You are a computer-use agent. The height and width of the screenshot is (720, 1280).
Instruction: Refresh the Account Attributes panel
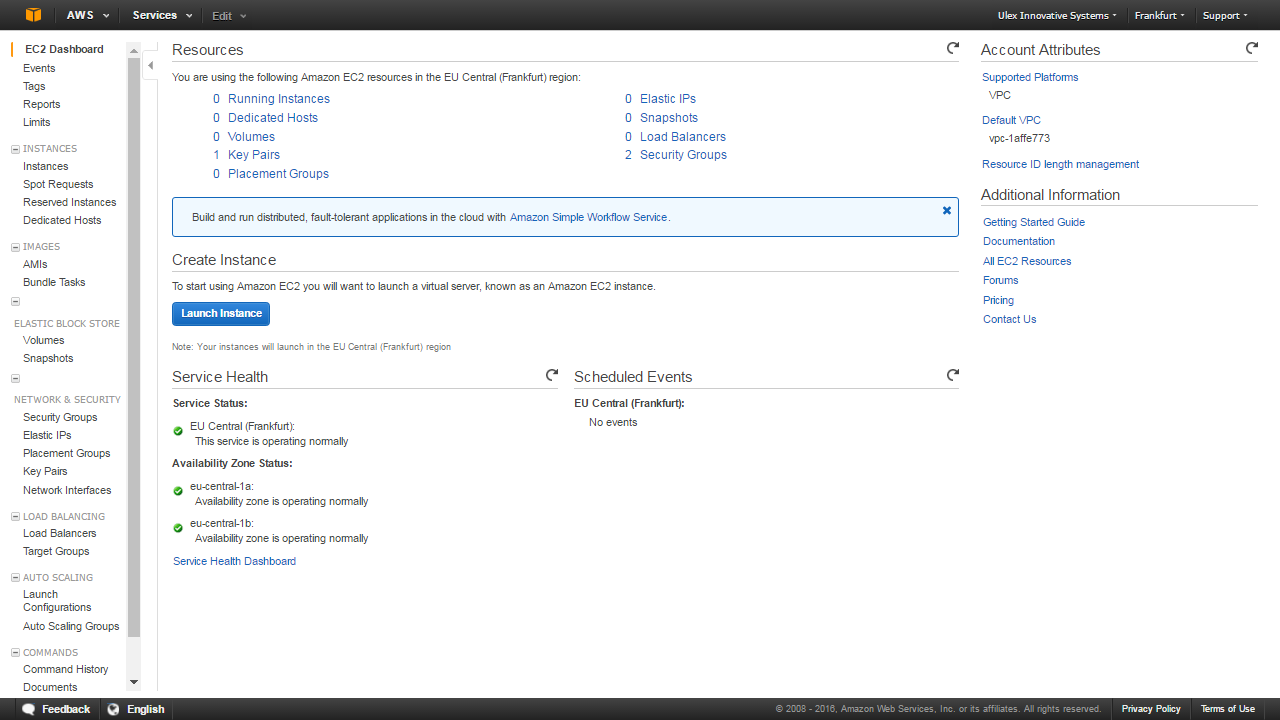pos(1252,48)
